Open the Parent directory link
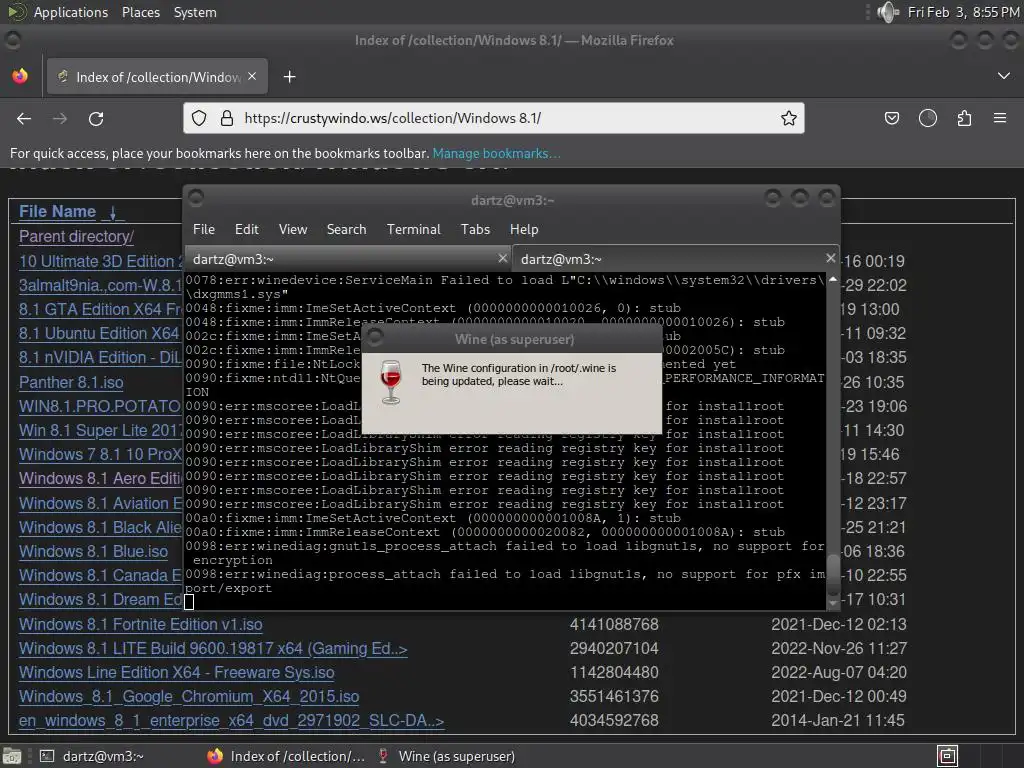This screenshot has height=768, width=1024. (76, 236)
